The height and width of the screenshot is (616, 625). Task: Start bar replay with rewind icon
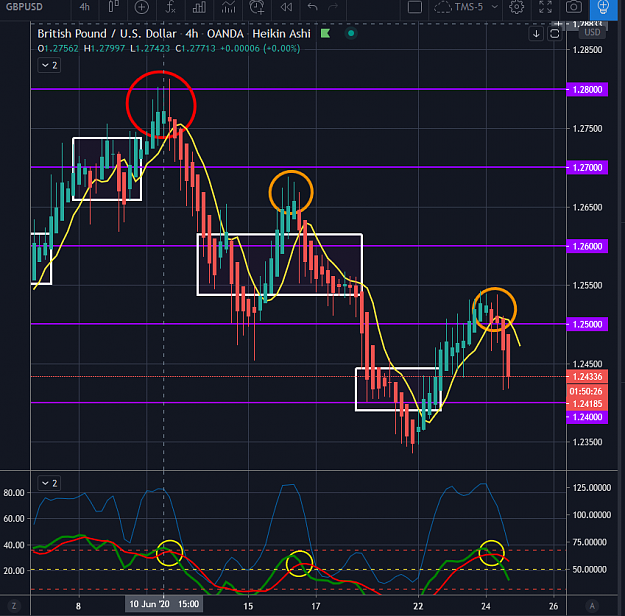[x=286, y=7]
